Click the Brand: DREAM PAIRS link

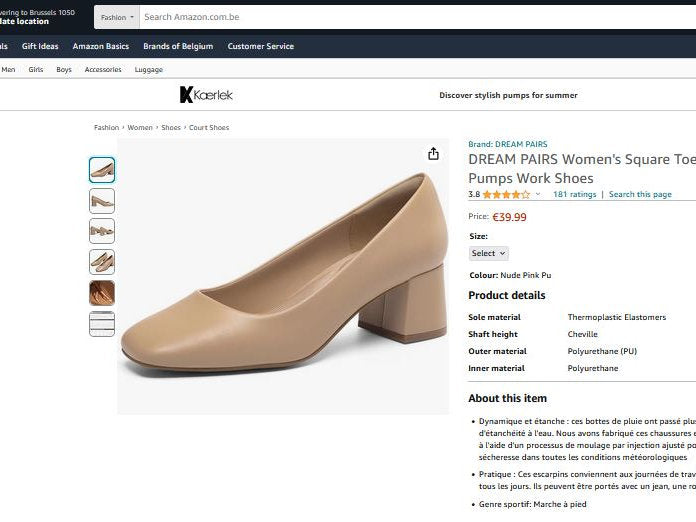click(507, 144)
